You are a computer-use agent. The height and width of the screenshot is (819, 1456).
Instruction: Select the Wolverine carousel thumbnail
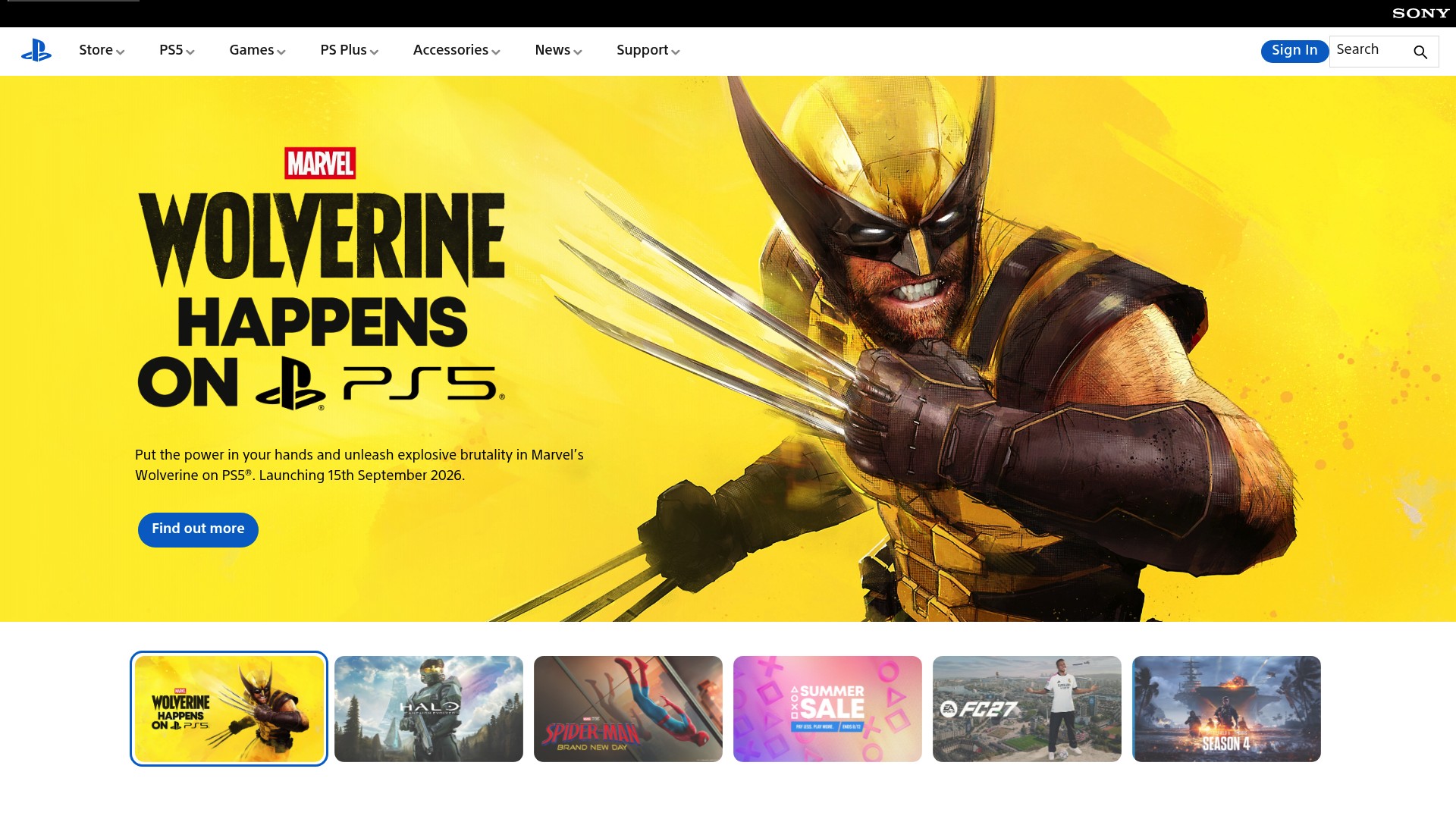tap(229, 708)
